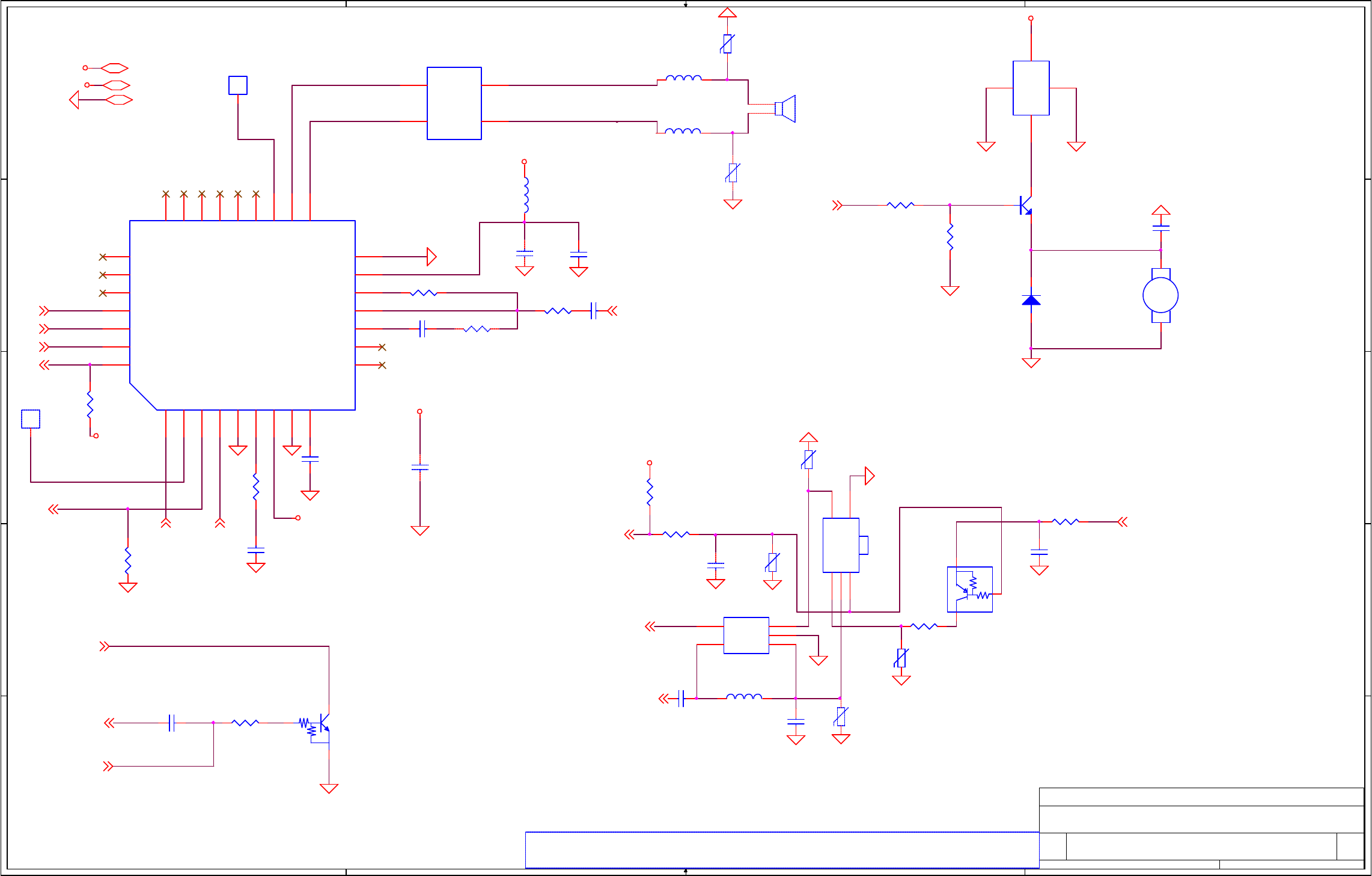1372x876 pixels.
Task: Select the speaker symbol
Action: tap(785, 109)
